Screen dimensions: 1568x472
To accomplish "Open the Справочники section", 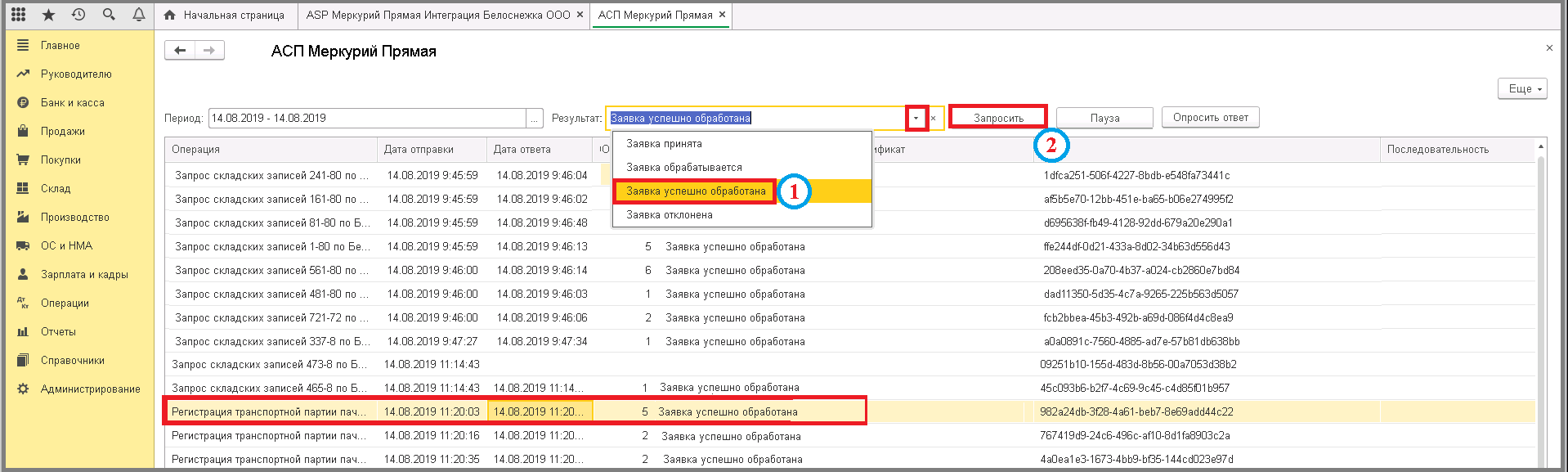I will [x=73, y=361].
